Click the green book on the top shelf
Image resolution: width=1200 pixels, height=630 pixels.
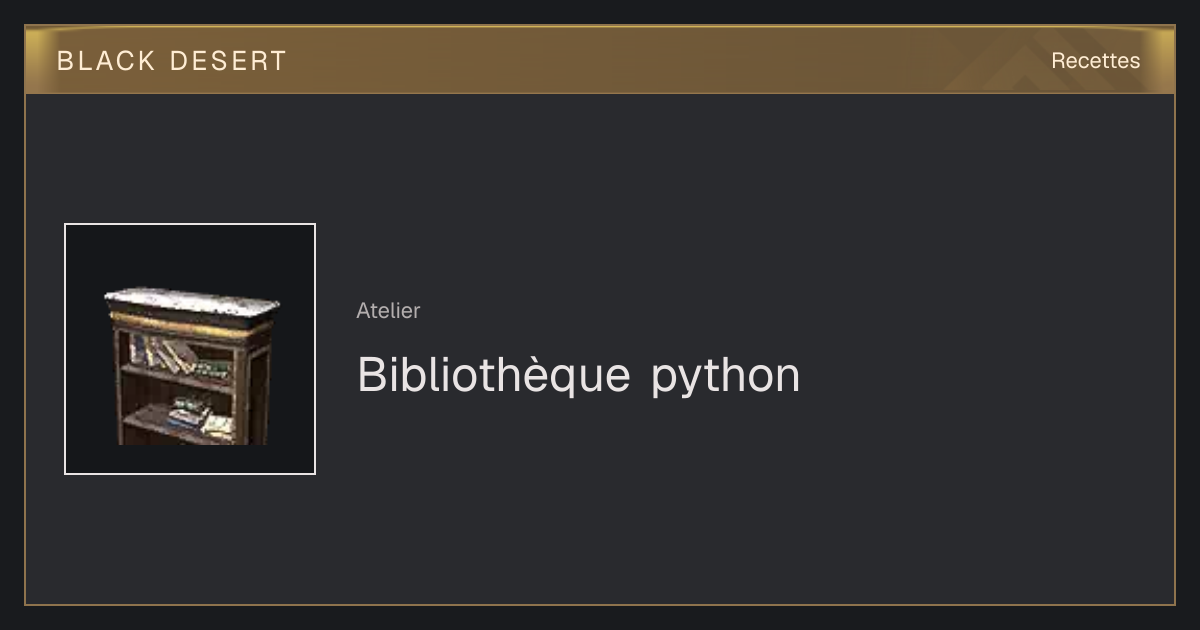(x=212, y=366)
